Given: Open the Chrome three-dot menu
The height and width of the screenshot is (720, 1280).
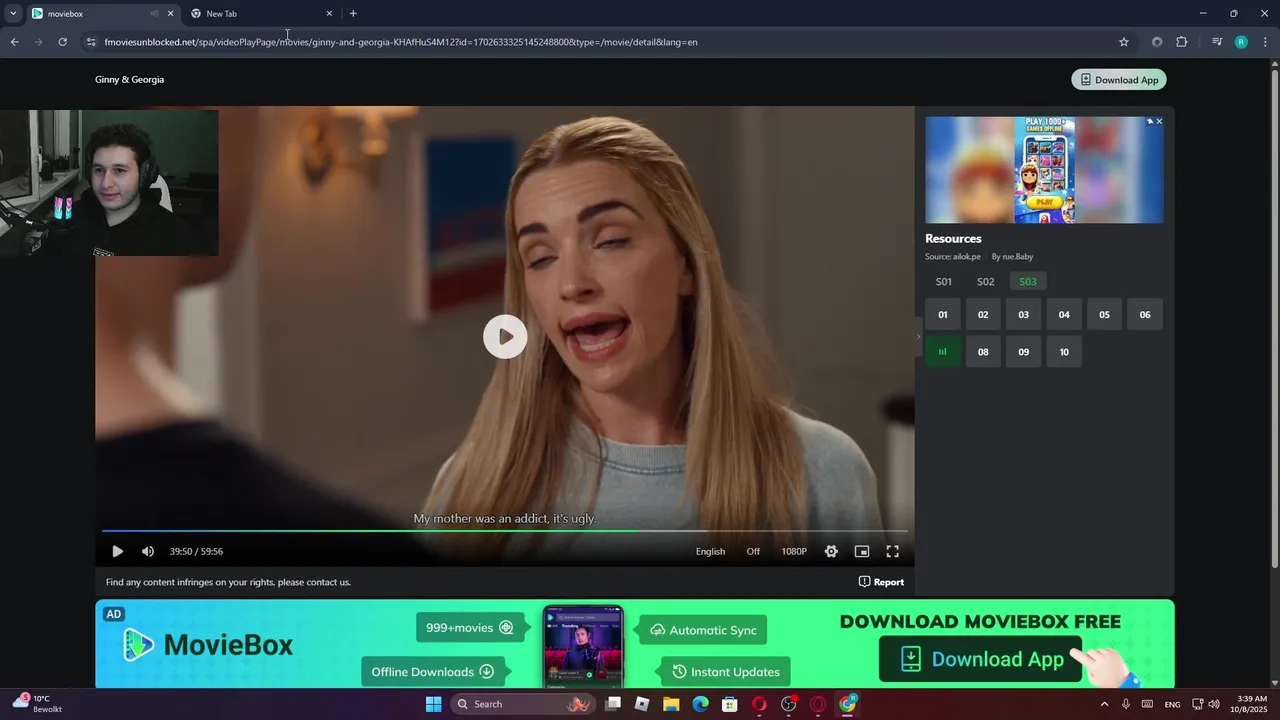Looking at the screenshot, I should pos(1266,42).
